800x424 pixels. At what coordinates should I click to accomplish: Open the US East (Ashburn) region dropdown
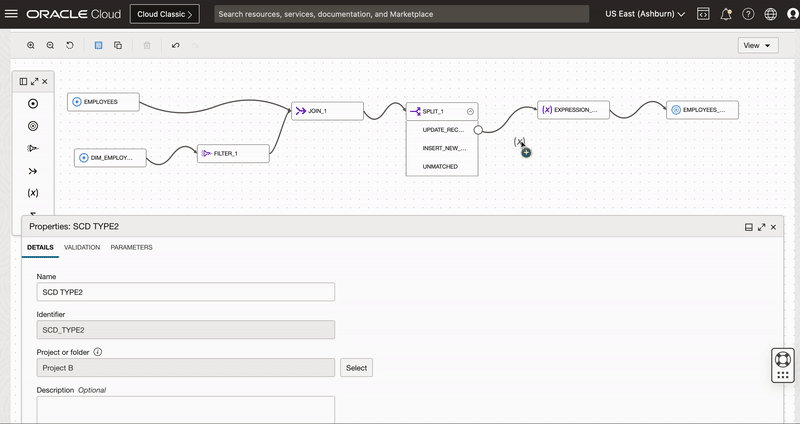[x=645, y=14]
